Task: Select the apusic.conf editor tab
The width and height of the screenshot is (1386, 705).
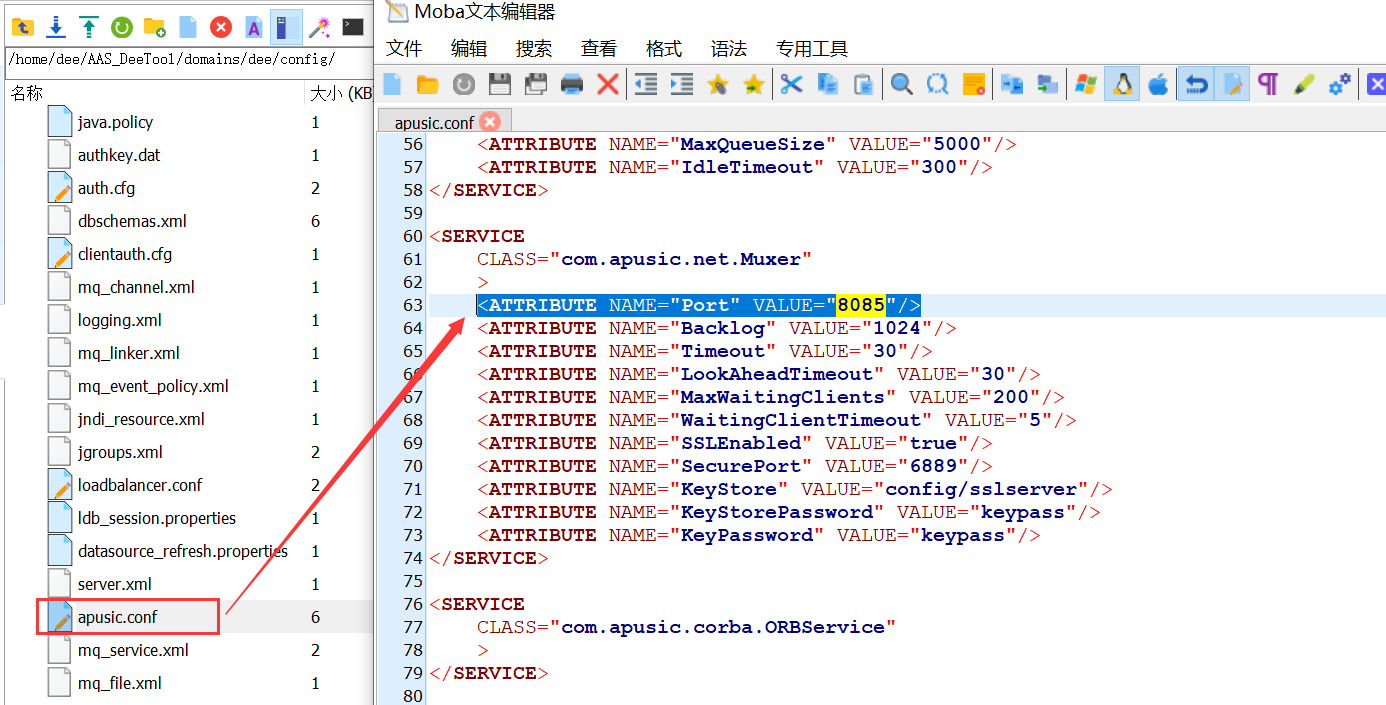Action: pos(434,123)
